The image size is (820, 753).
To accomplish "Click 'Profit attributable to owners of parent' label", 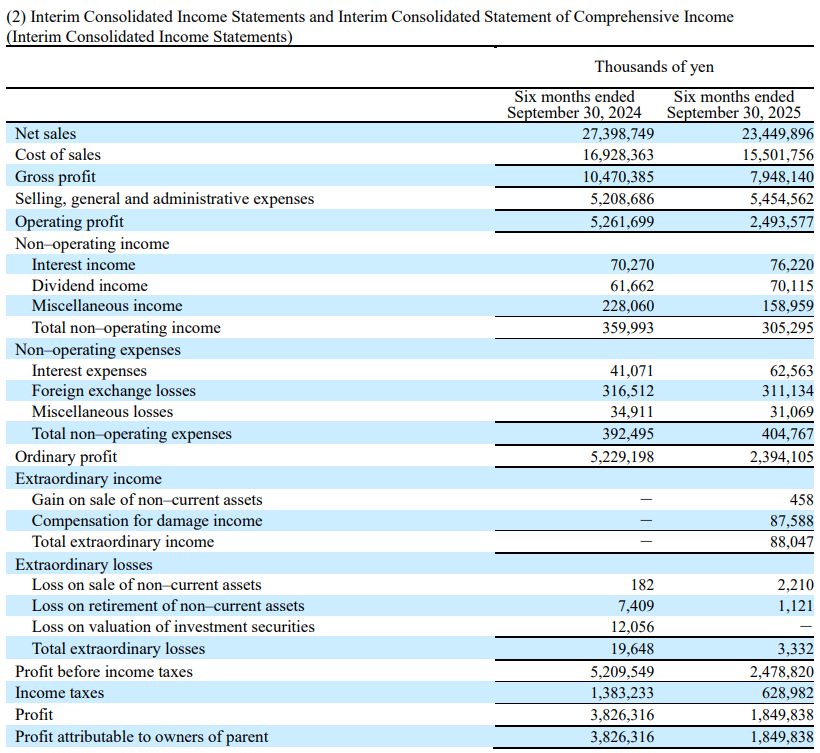I will [x=141, y=737].
